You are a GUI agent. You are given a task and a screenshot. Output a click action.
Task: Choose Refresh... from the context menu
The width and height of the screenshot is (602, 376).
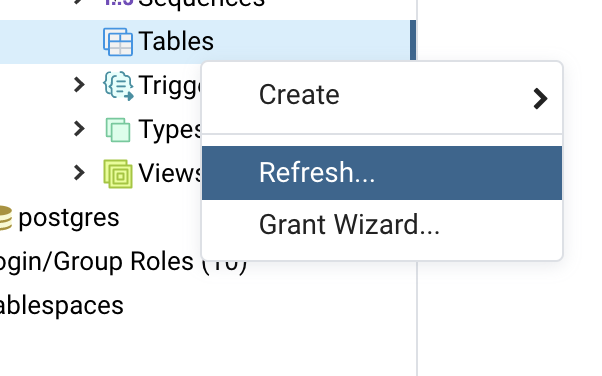382,173
